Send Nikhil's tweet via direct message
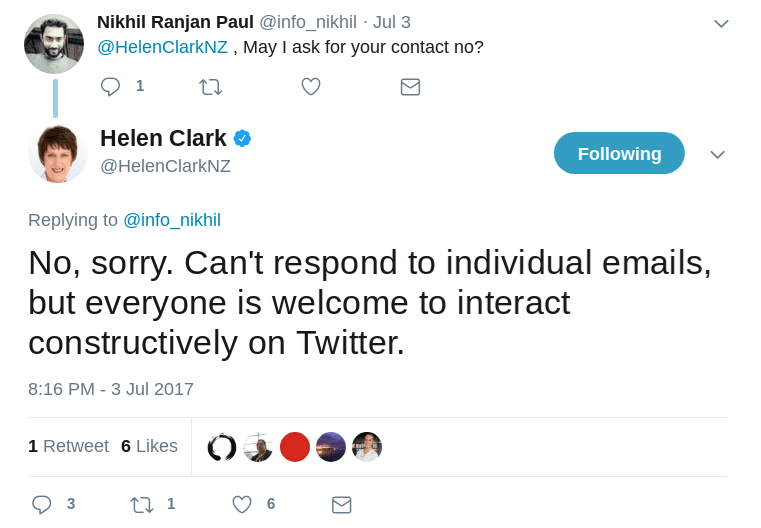This screenshot has width=761, height=528. [x=410, y=87]
